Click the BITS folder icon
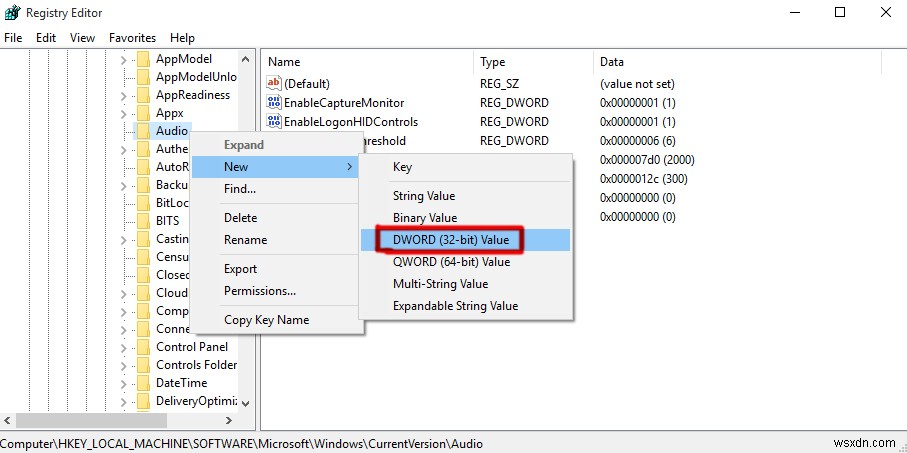The height and width of the screenshot is (453, 907). (143, 221)
